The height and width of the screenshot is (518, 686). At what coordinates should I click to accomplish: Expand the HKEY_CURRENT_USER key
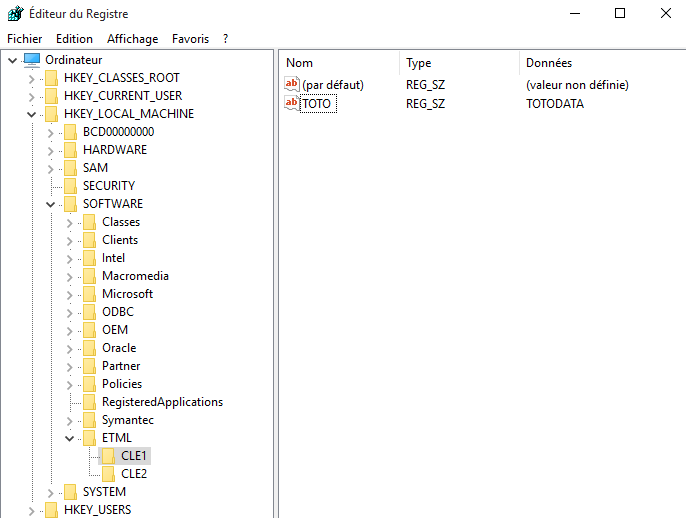(31, 96)
